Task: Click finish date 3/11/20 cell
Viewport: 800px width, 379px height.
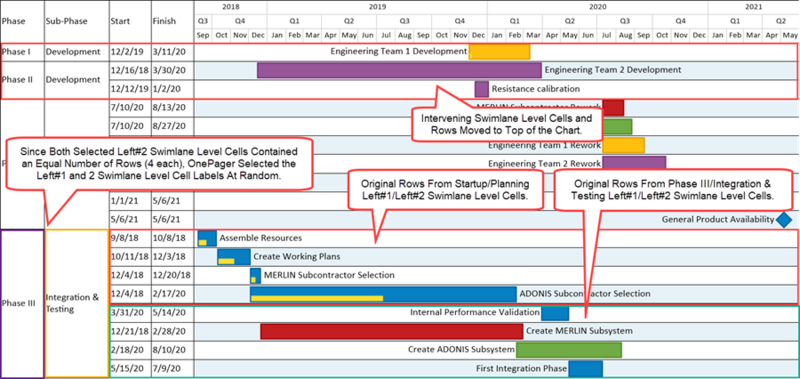Action: tap(172, 52)
